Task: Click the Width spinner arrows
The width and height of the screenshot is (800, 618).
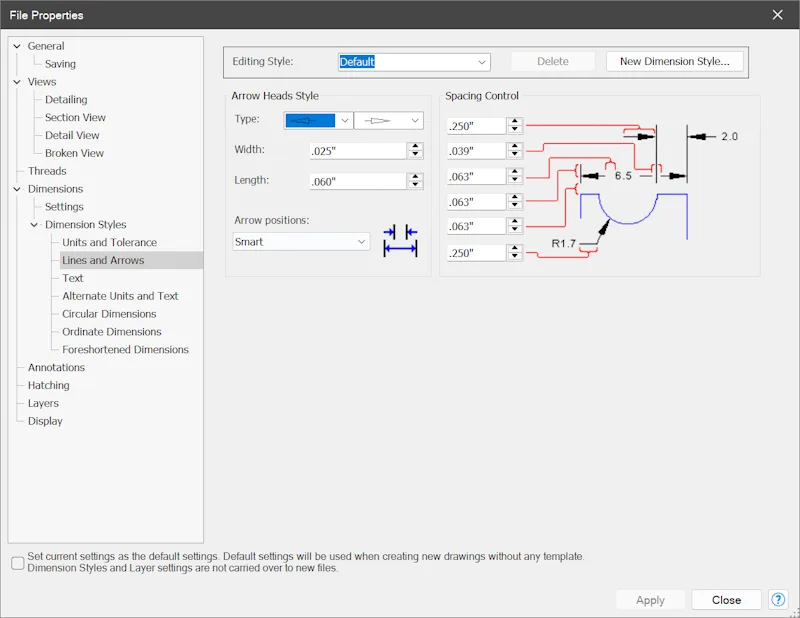Action: point(415,151)
